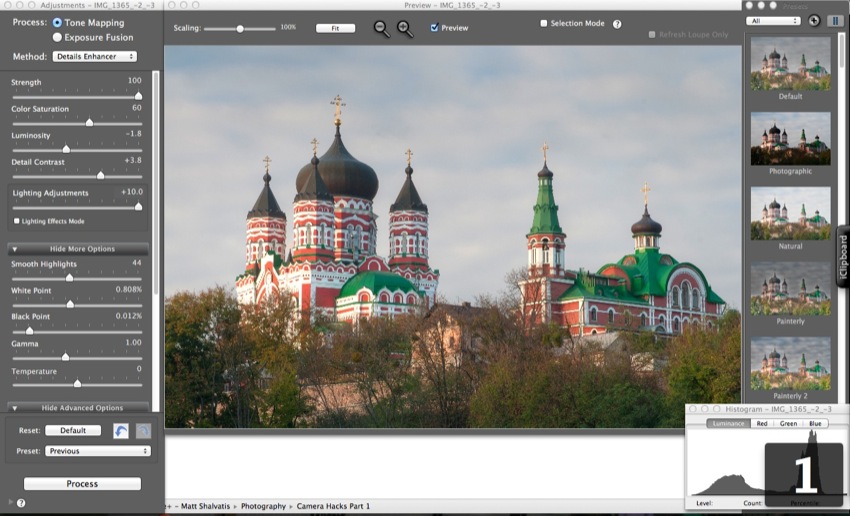850x516 pixels.
Task: Click the Detail Contrast value +3.8
Action: point(133,160)
